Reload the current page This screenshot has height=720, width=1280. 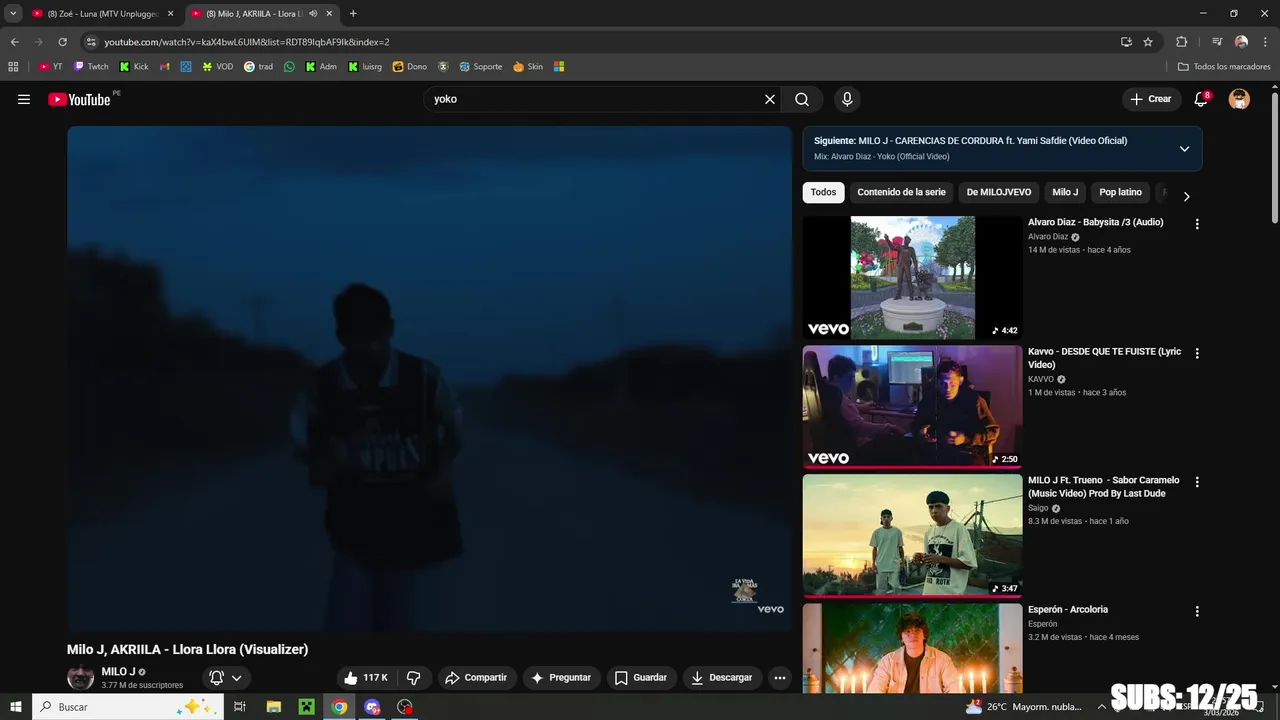(x=62, y=42)
